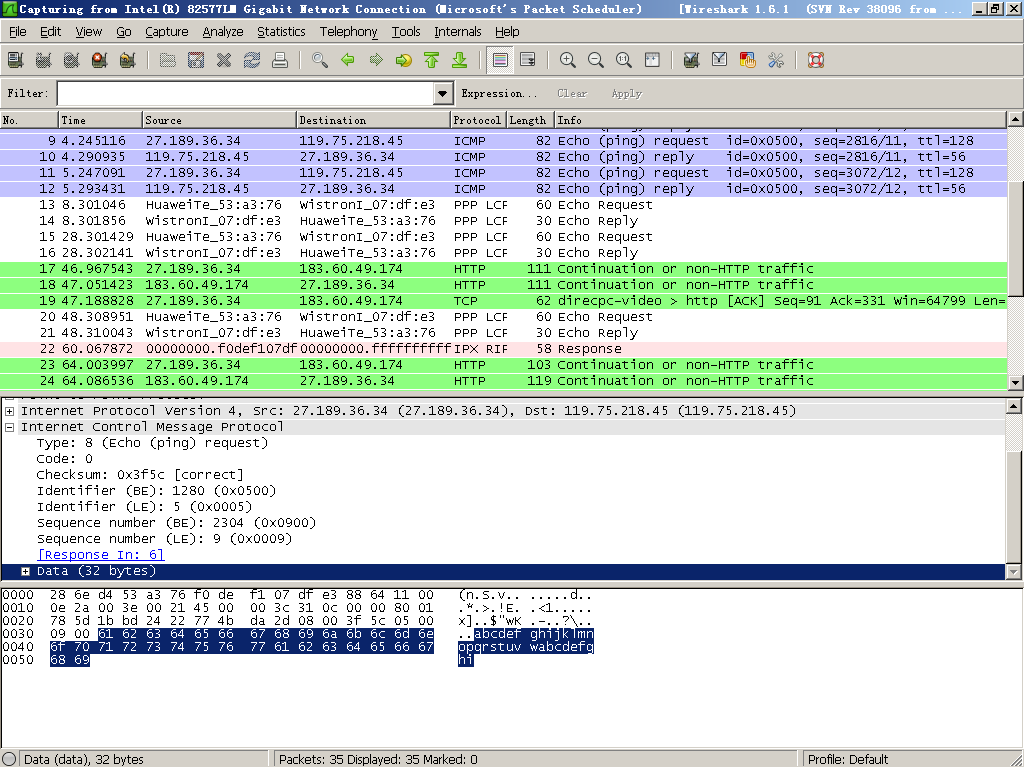Expand the Data (32 bytes) tree node
The width and height of the screenshot is (1024, 768).
(x=25, y=571)
